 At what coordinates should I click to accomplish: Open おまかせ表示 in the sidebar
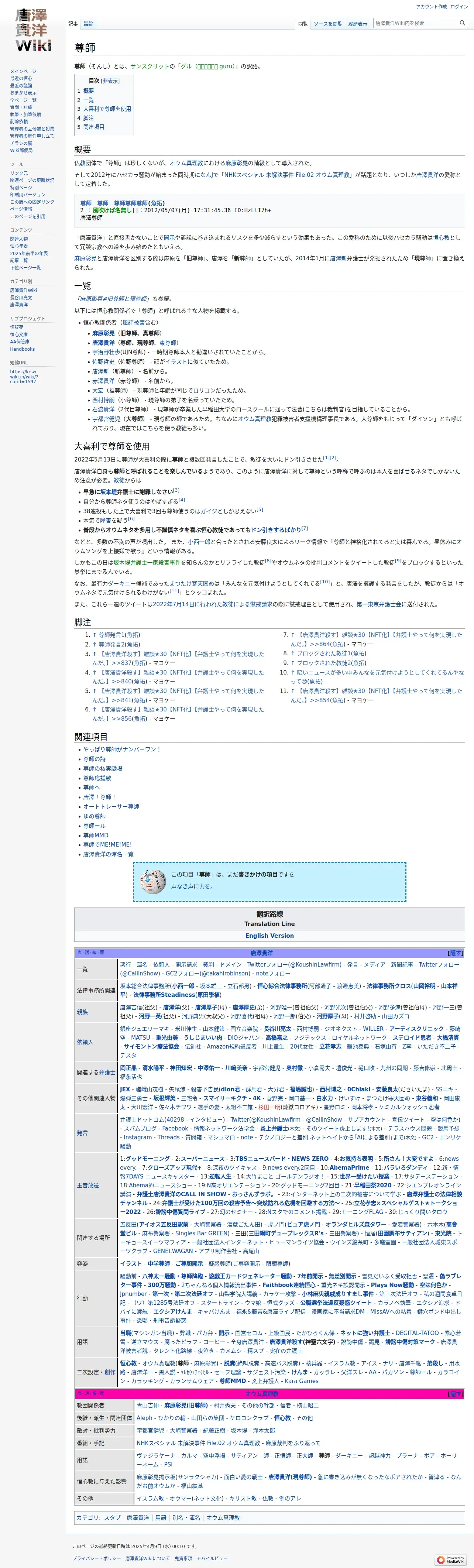[23, 93]
